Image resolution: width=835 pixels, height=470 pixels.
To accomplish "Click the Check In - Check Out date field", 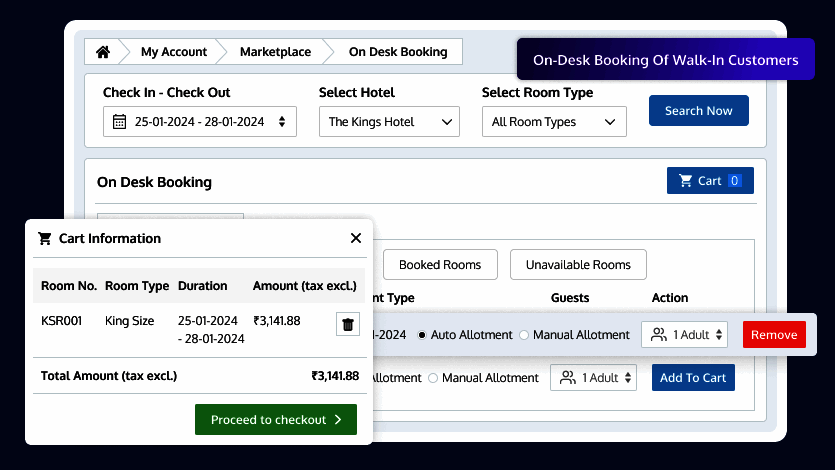I will (x=200, y=122).
